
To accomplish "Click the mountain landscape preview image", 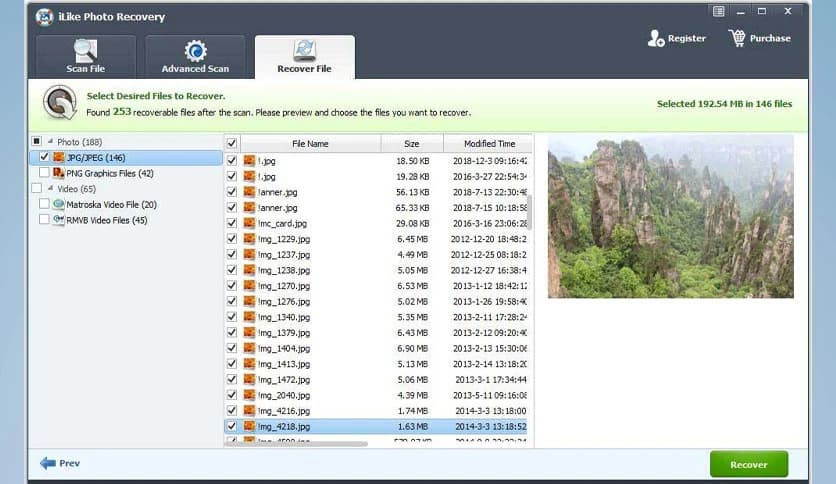I will click(x=671, y=216).
